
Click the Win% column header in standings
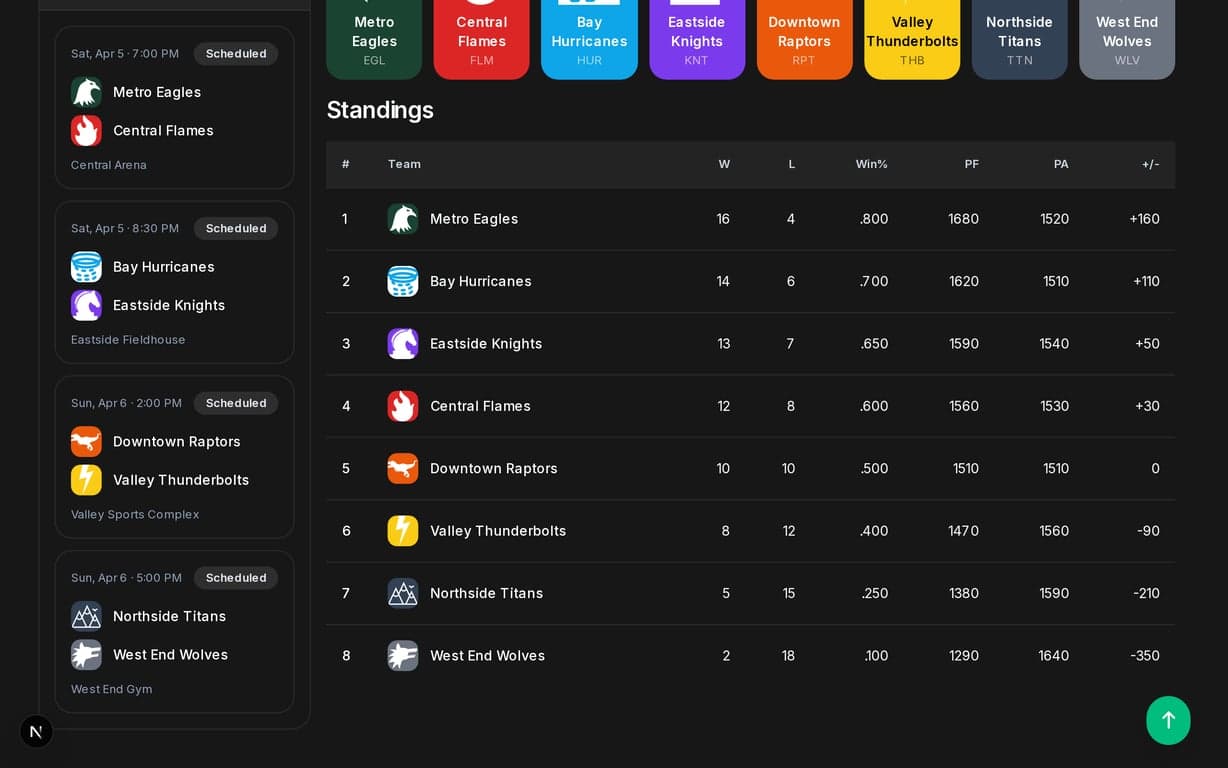point(872,164)
